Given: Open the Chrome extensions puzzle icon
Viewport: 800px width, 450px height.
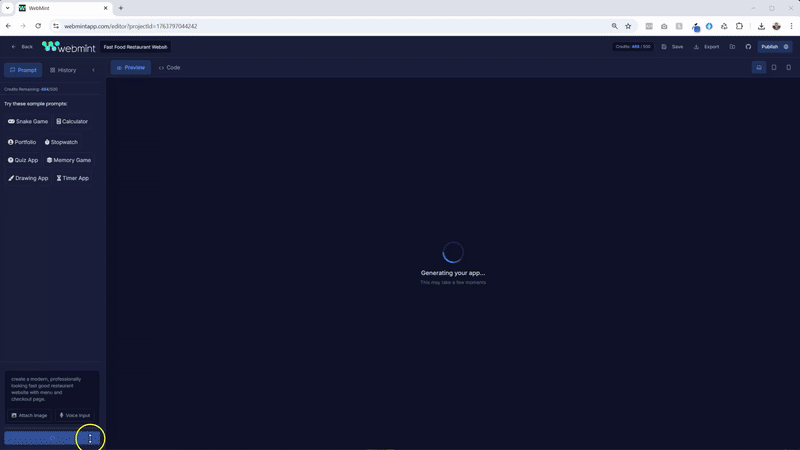Looking at the screenshot, I should (x=739, y=26).
